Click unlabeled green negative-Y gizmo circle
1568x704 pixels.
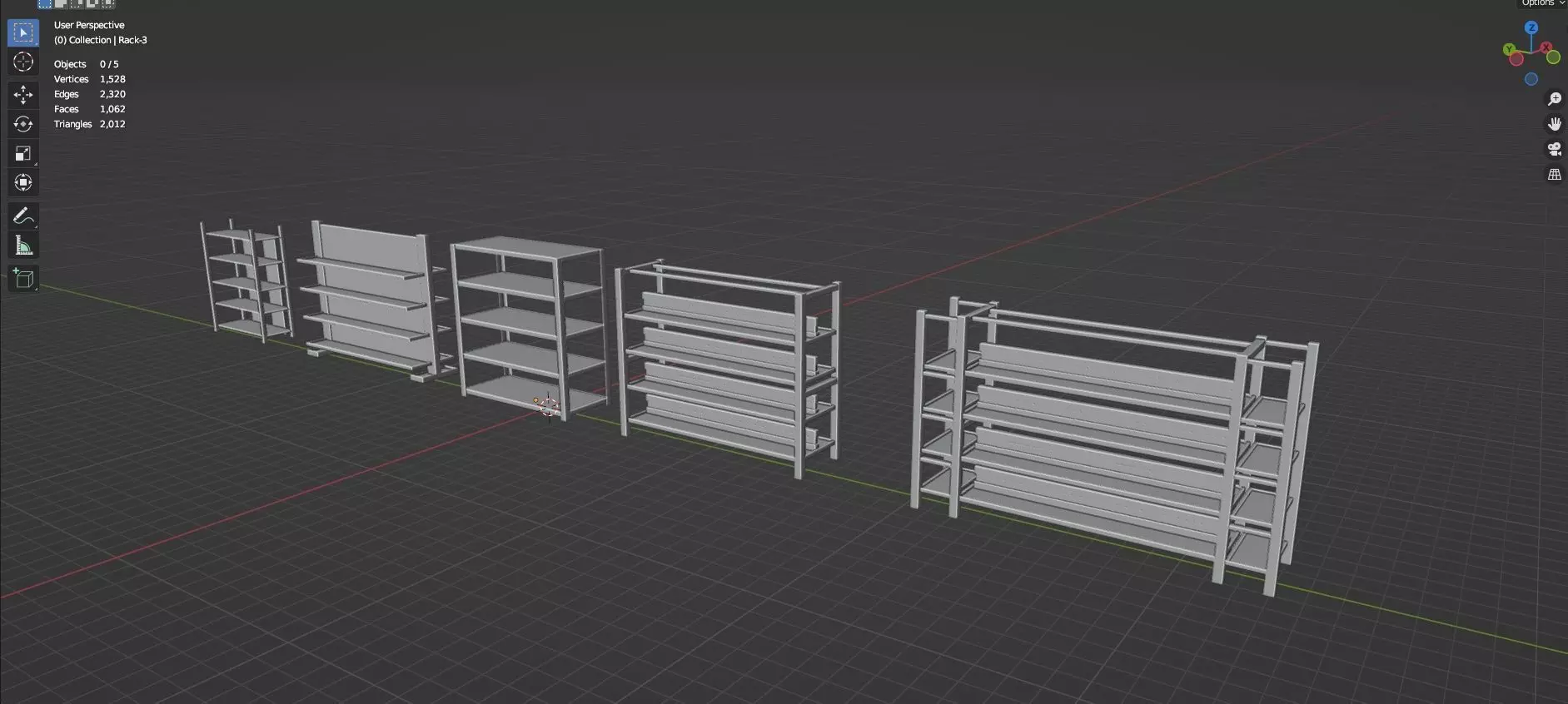tap(1553, 57)
